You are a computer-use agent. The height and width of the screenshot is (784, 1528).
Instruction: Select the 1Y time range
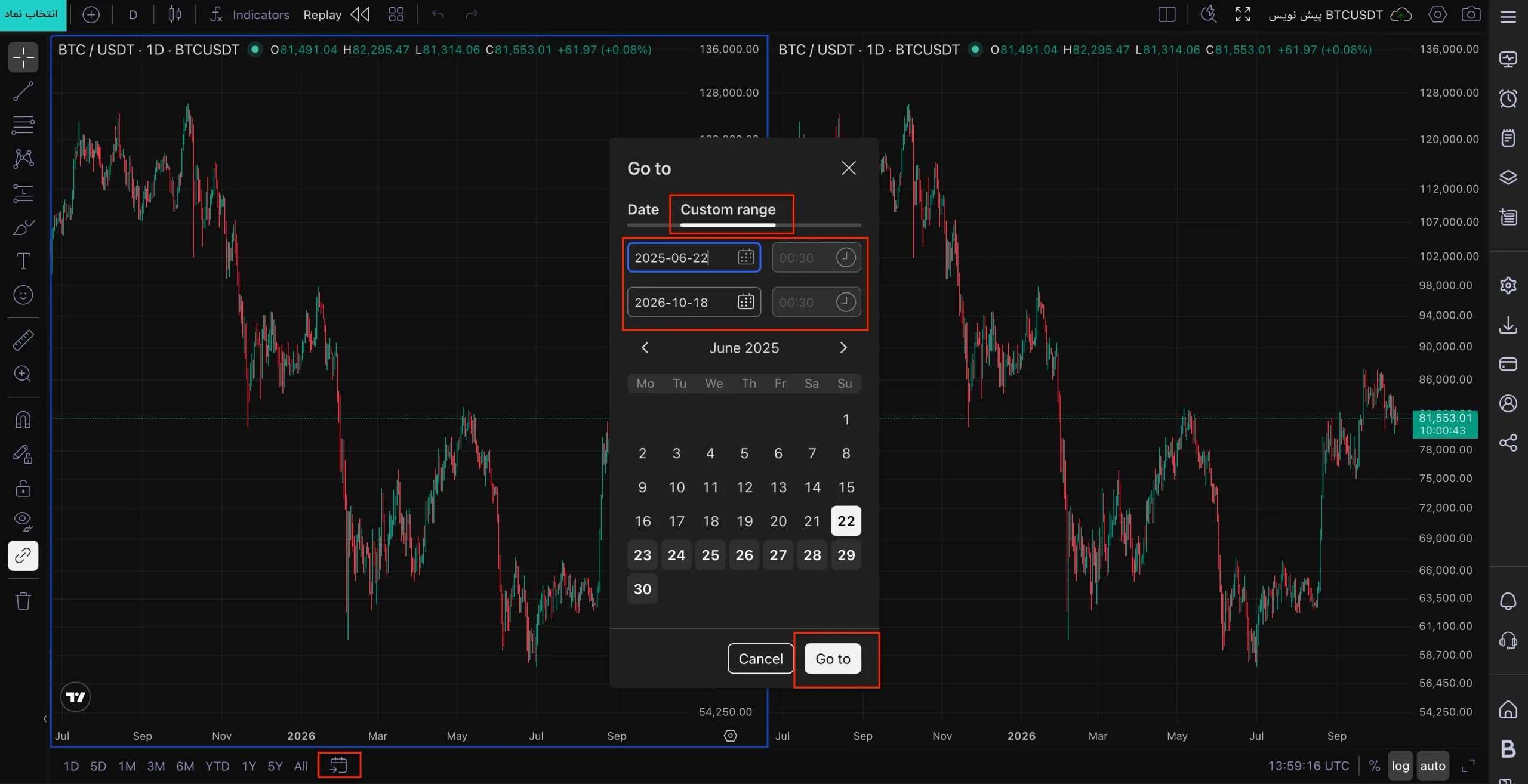[249, 766]
